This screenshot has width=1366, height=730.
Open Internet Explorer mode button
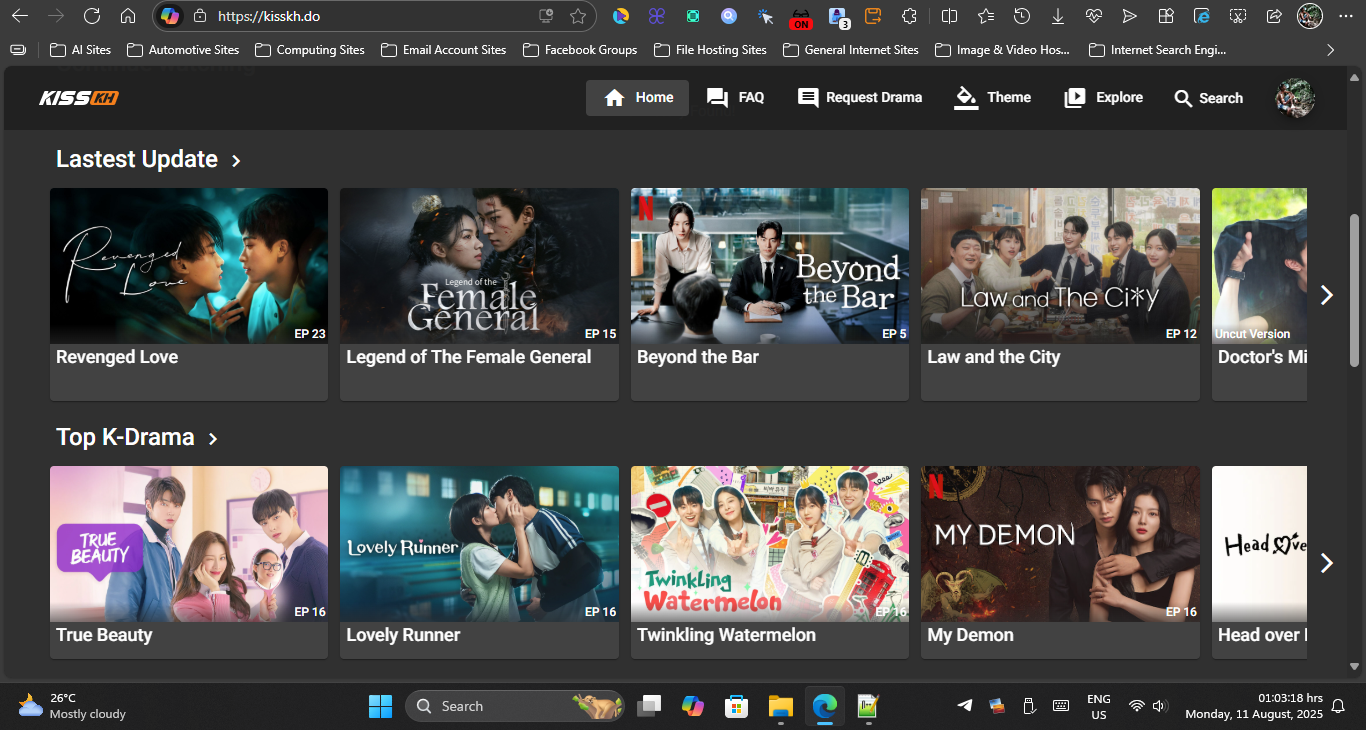[1202, 16]
